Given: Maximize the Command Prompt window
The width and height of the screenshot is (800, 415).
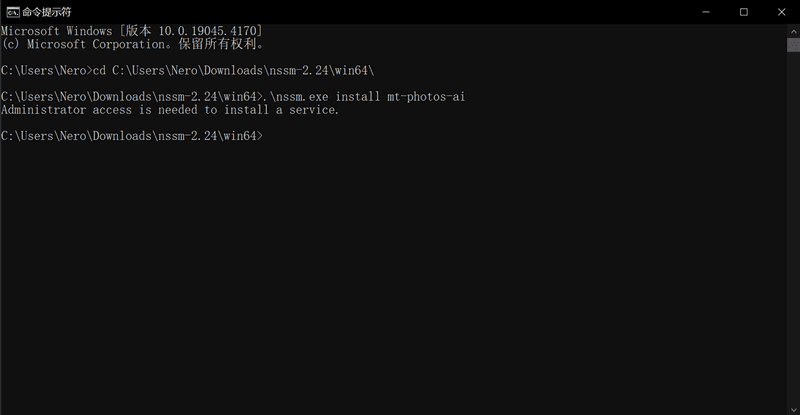Looking at the screenshot, I should pos(743,12).
